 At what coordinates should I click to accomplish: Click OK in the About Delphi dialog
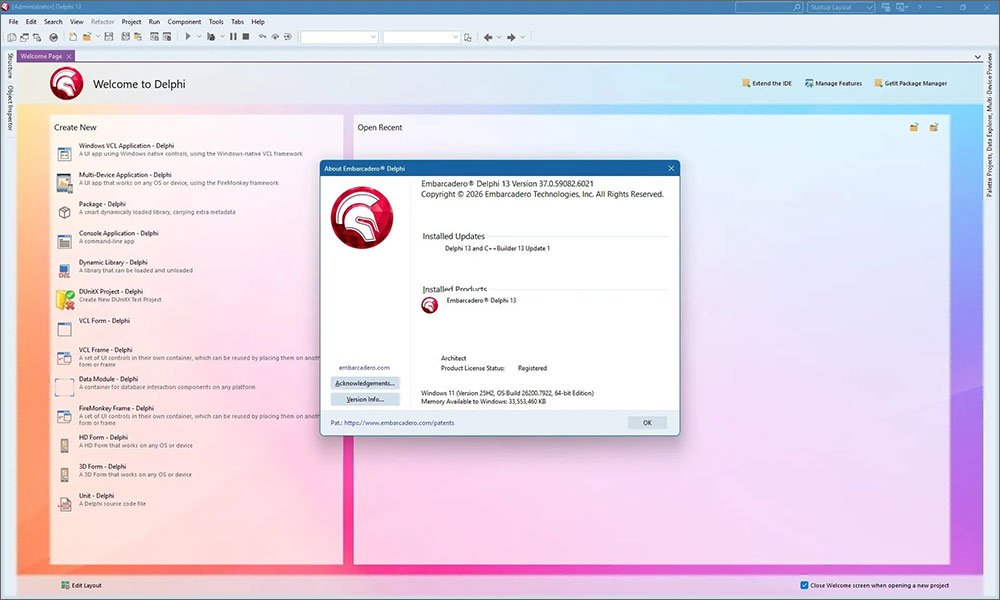pyautogui.click(x=647, y=422)
